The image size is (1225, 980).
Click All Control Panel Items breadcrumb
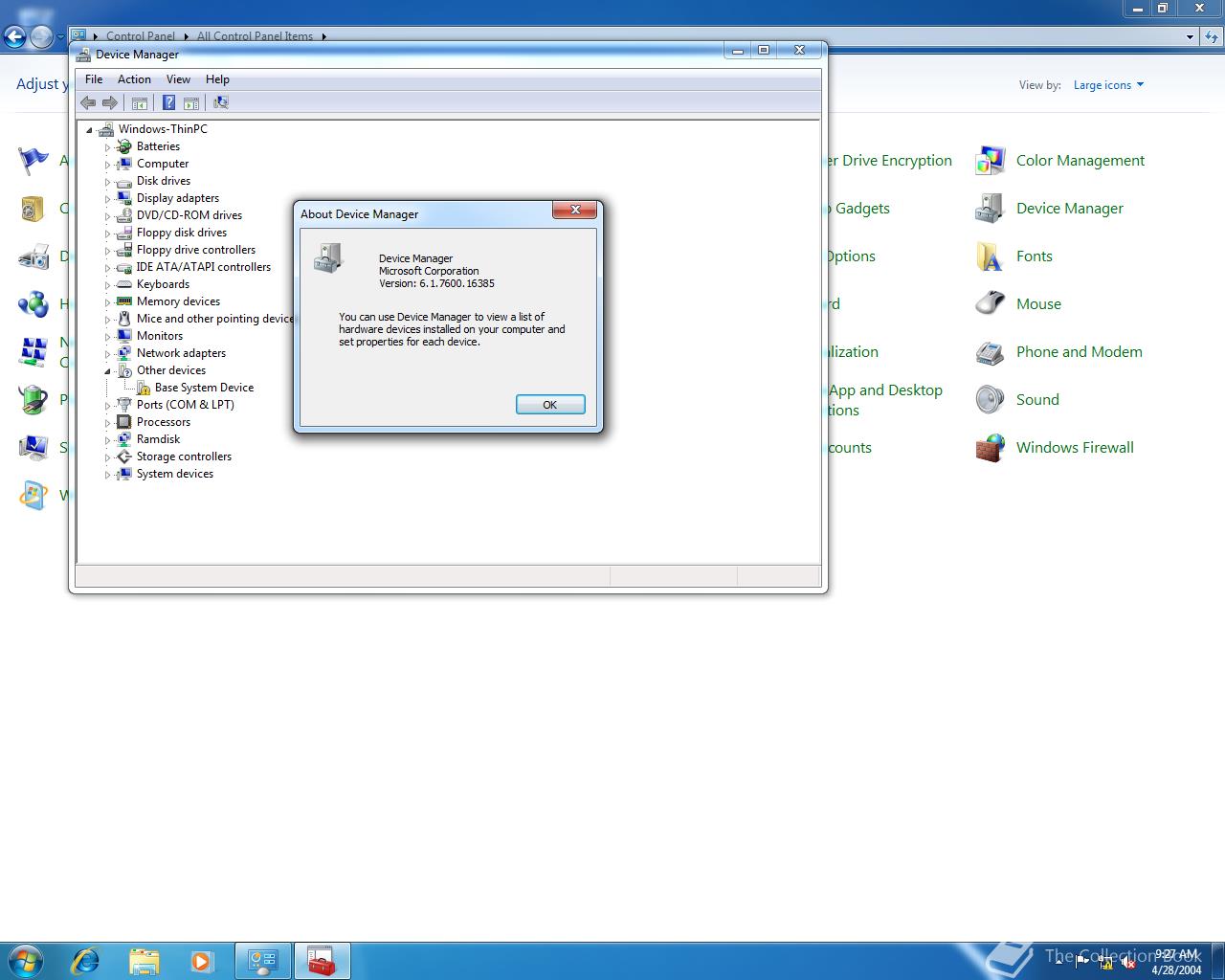point(255,36)
